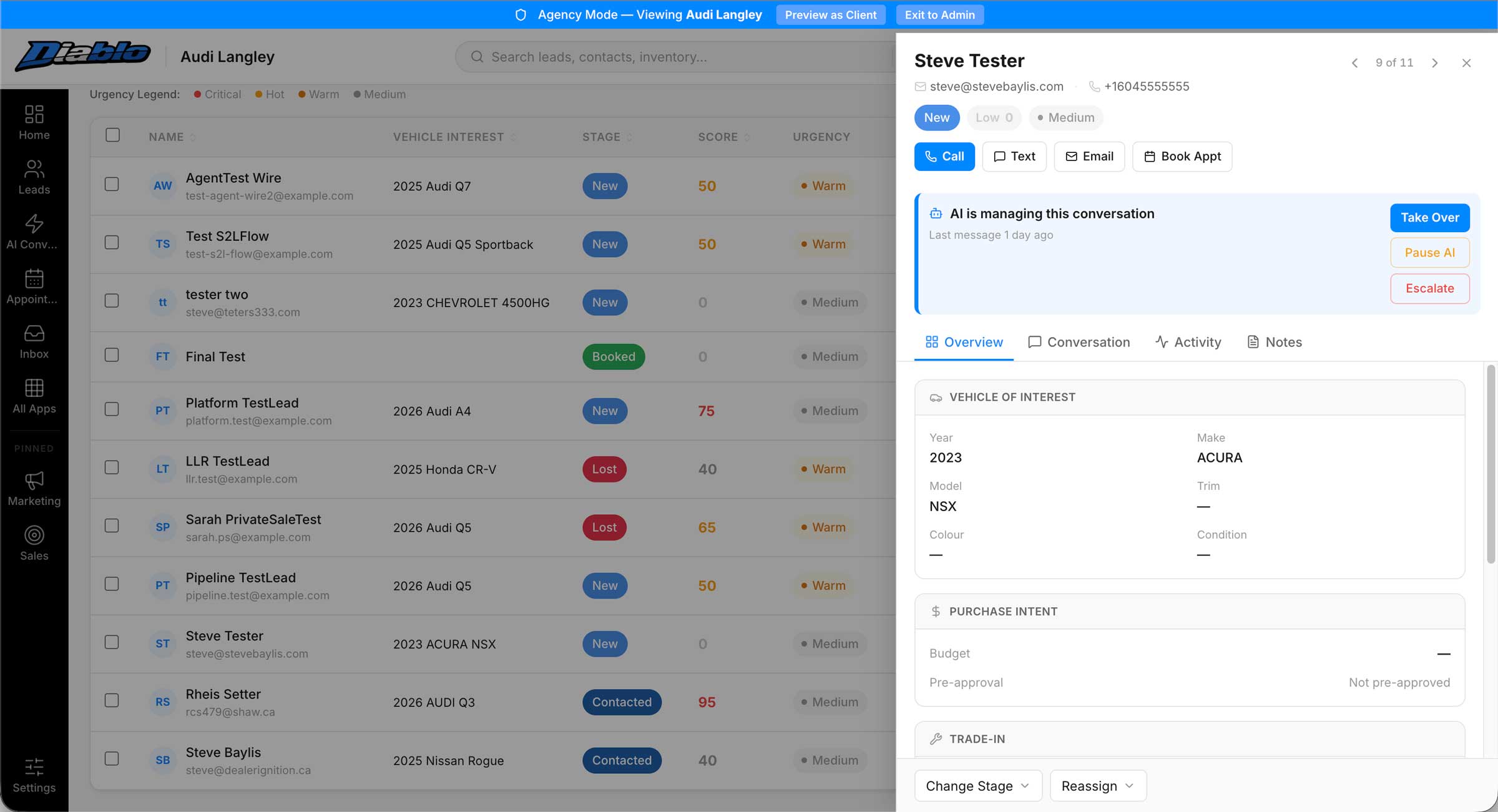Switch to the Overview tab
The width and height of the screenshot is (1498, 812).
[x=964, y=342]
